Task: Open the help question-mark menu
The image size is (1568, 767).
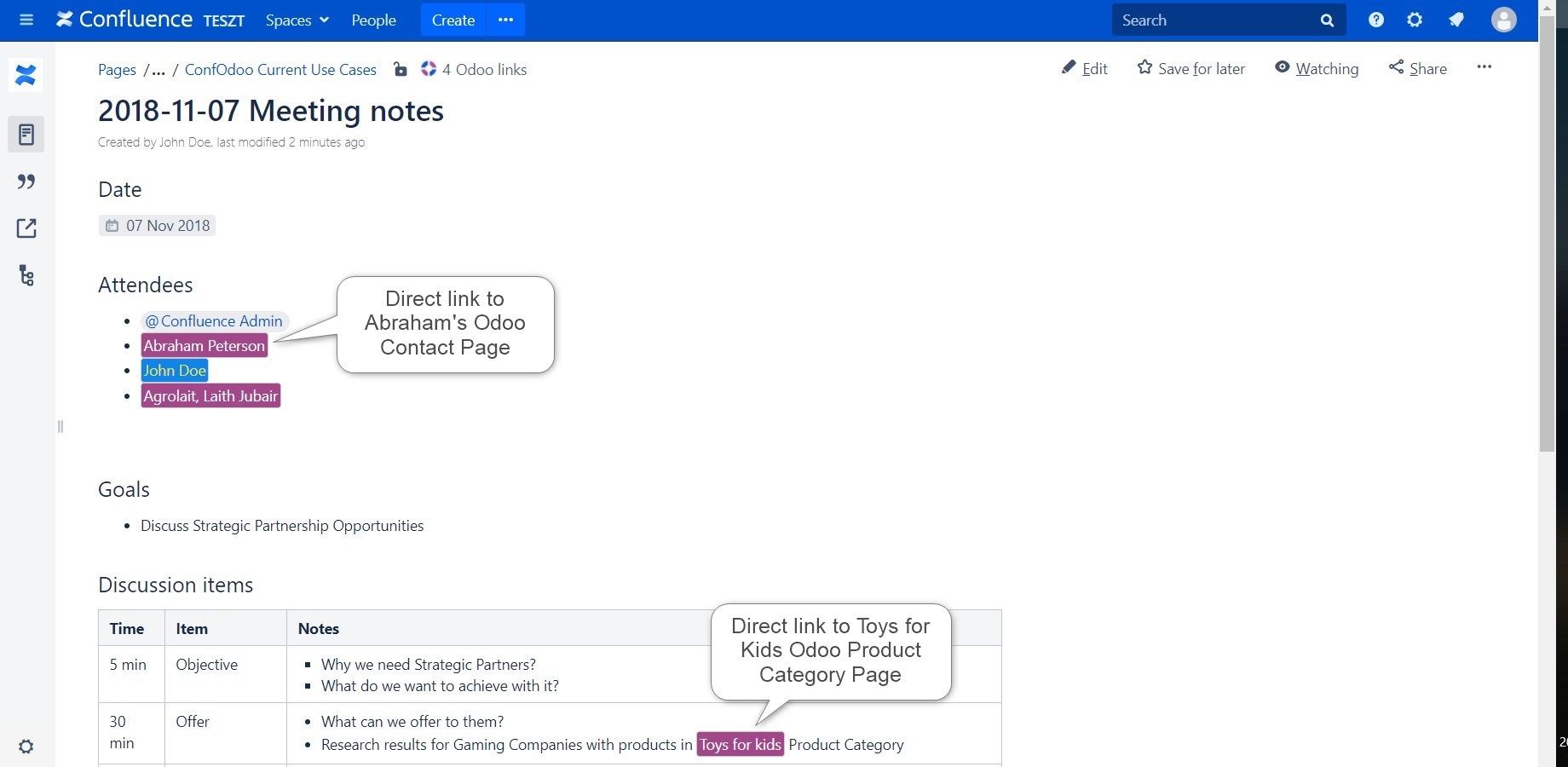Action: pos(1375,20)
